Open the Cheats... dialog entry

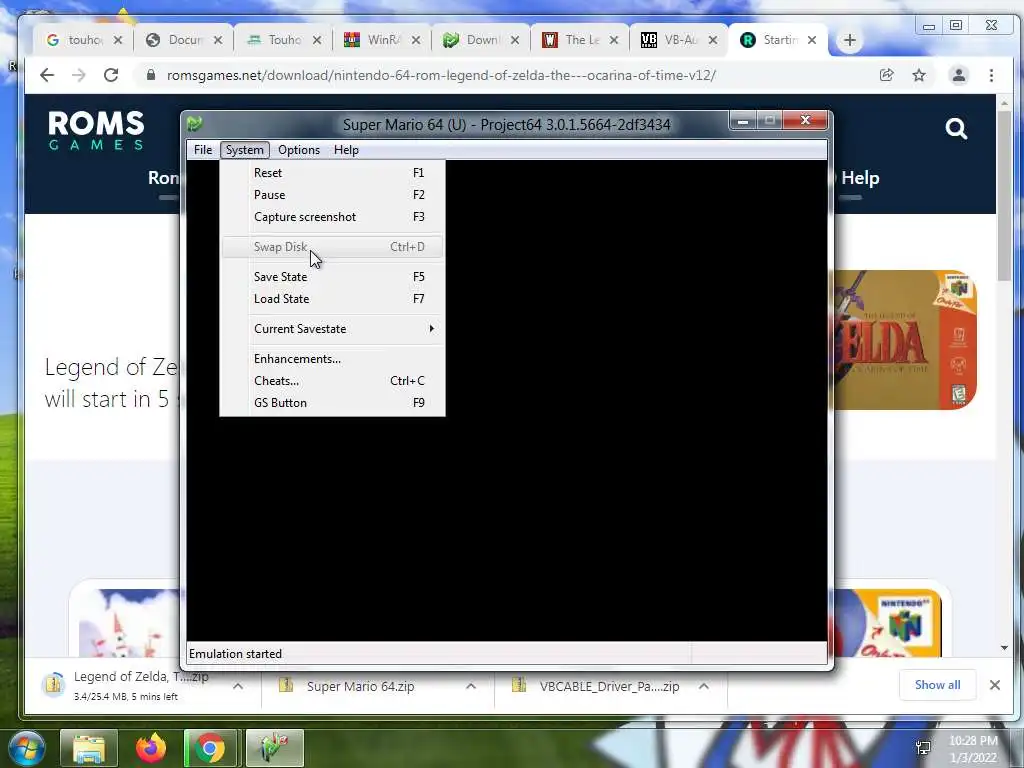coord(332,381)
